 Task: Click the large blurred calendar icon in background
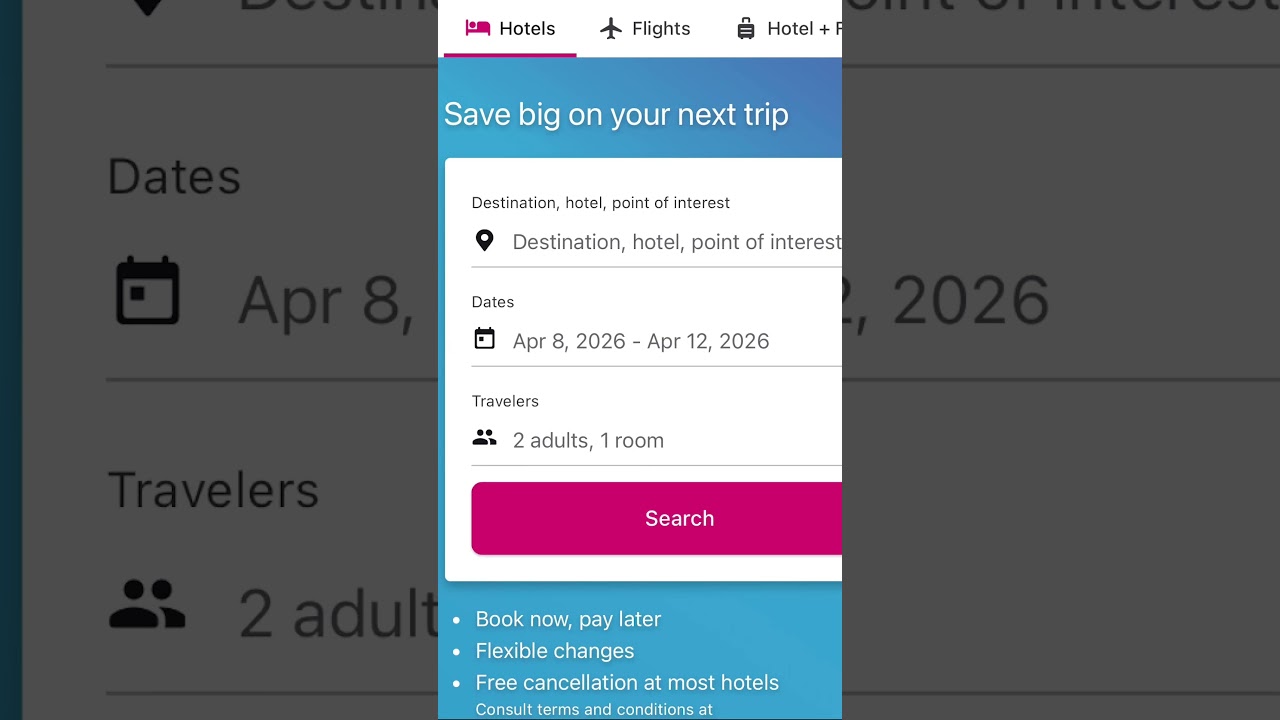(148, 291)
